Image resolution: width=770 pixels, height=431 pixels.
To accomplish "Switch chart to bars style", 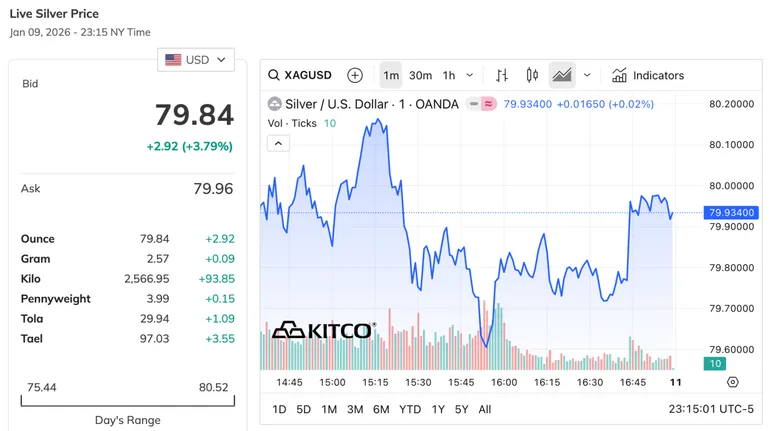I will (x=502, y=75).
